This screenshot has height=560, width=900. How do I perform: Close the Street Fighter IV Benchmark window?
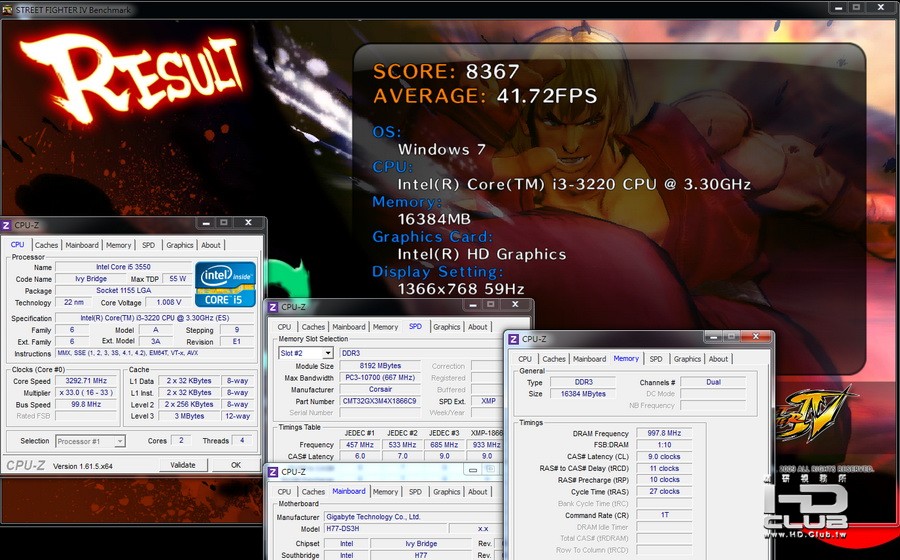click(881, 7)
